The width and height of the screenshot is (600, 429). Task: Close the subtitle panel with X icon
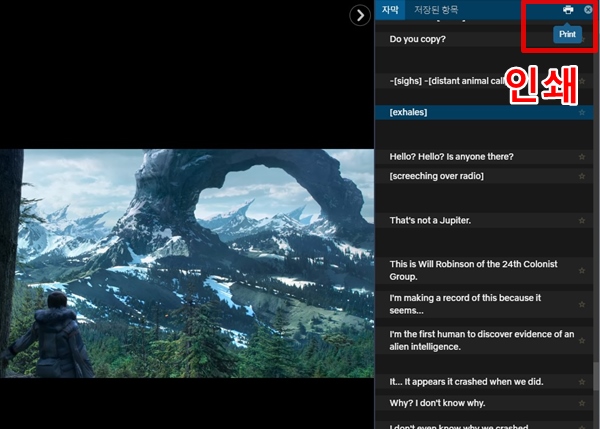pyautogui.click(x=588, y=10)
